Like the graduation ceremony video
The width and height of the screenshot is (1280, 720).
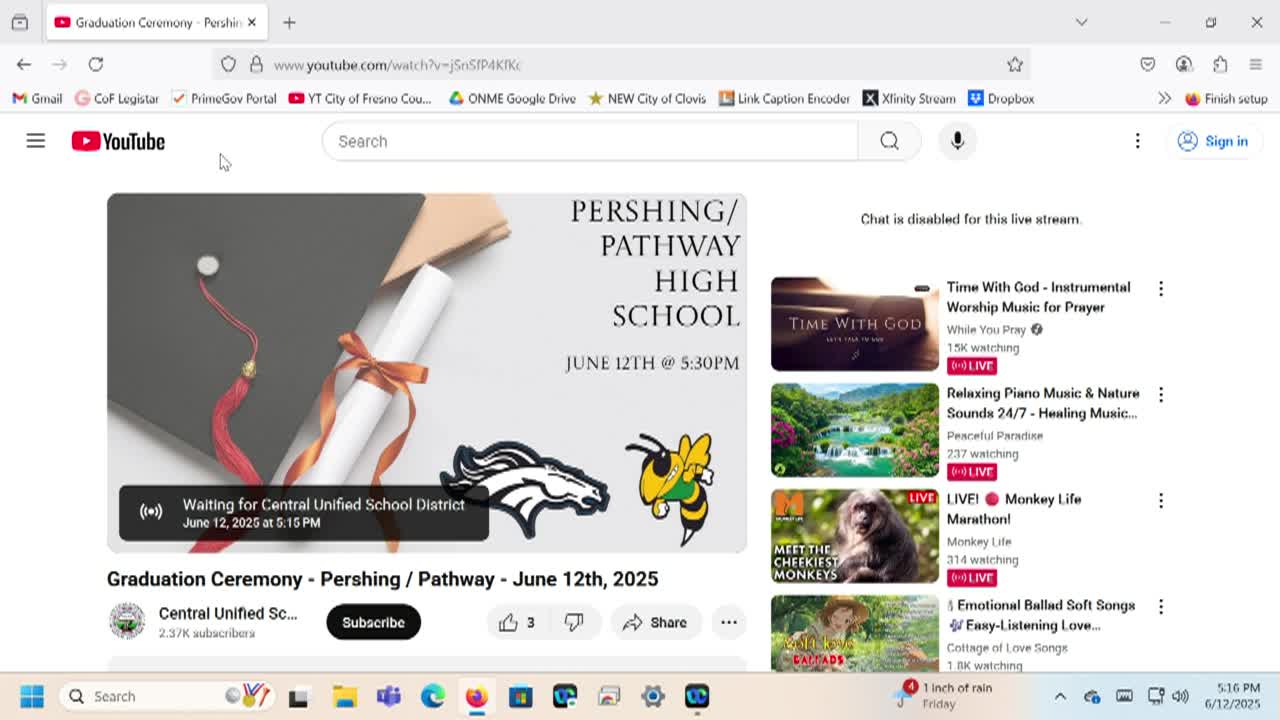pos(517,622)
